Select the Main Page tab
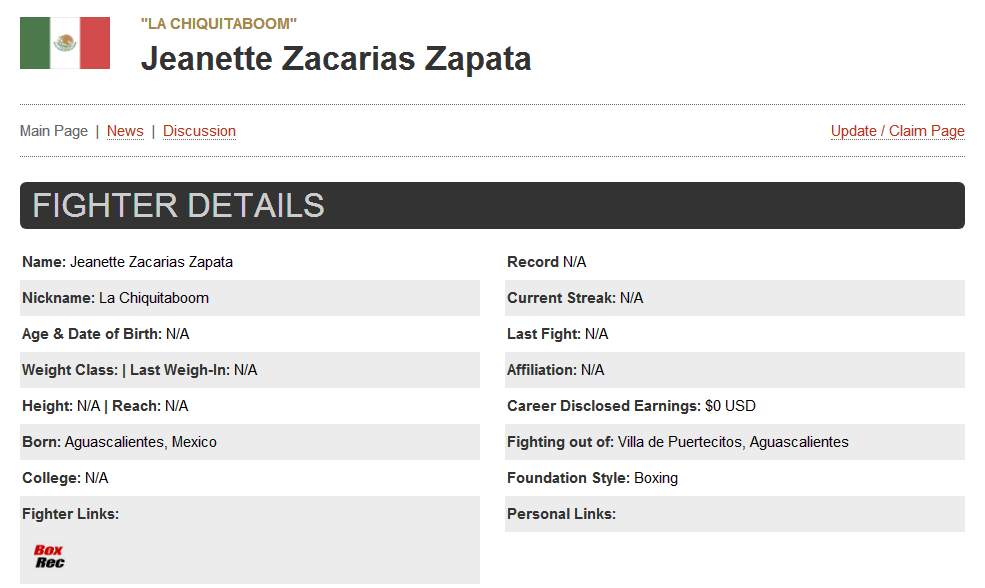985x588 pixels. (x=53, y=131)
